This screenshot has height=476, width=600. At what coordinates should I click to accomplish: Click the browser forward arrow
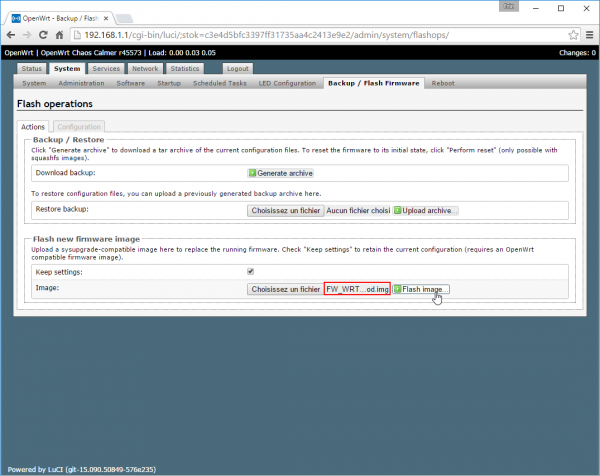pyautogui.click(x=38, y=34)
